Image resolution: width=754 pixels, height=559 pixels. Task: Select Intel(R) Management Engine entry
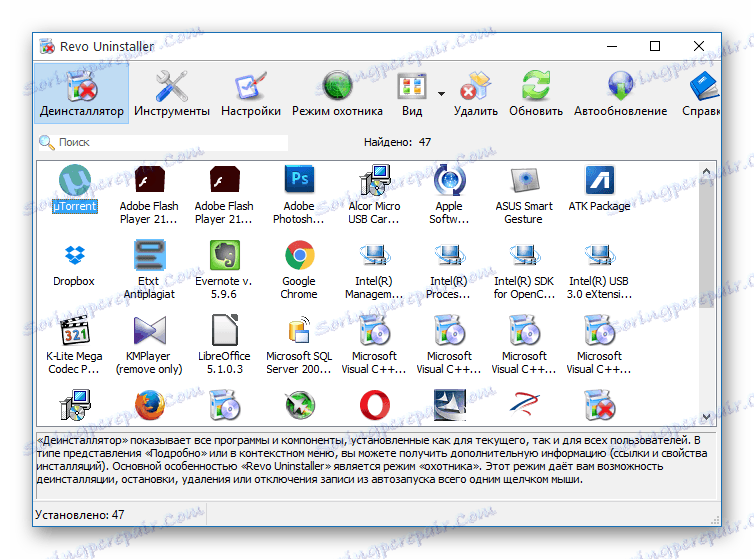click(x=374, y=270)
